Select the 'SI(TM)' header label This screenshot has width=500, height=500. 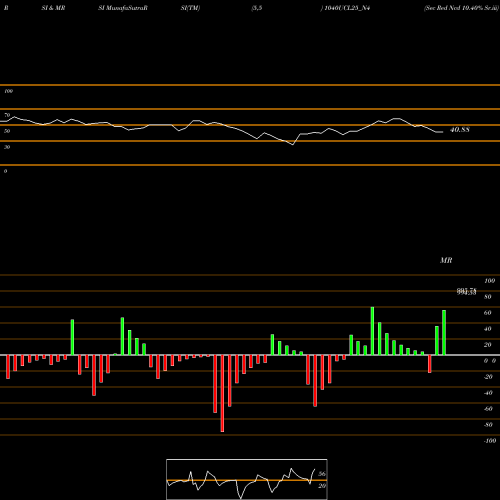[x=190, y=8]
